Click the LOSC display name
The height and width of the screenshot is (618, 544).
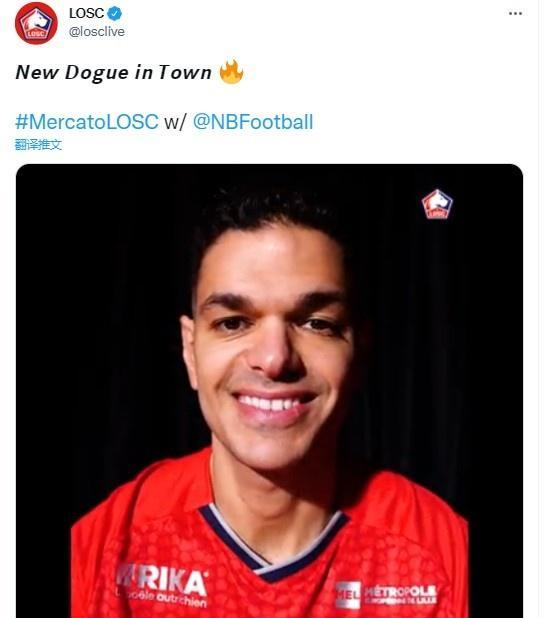coord(86,13)
